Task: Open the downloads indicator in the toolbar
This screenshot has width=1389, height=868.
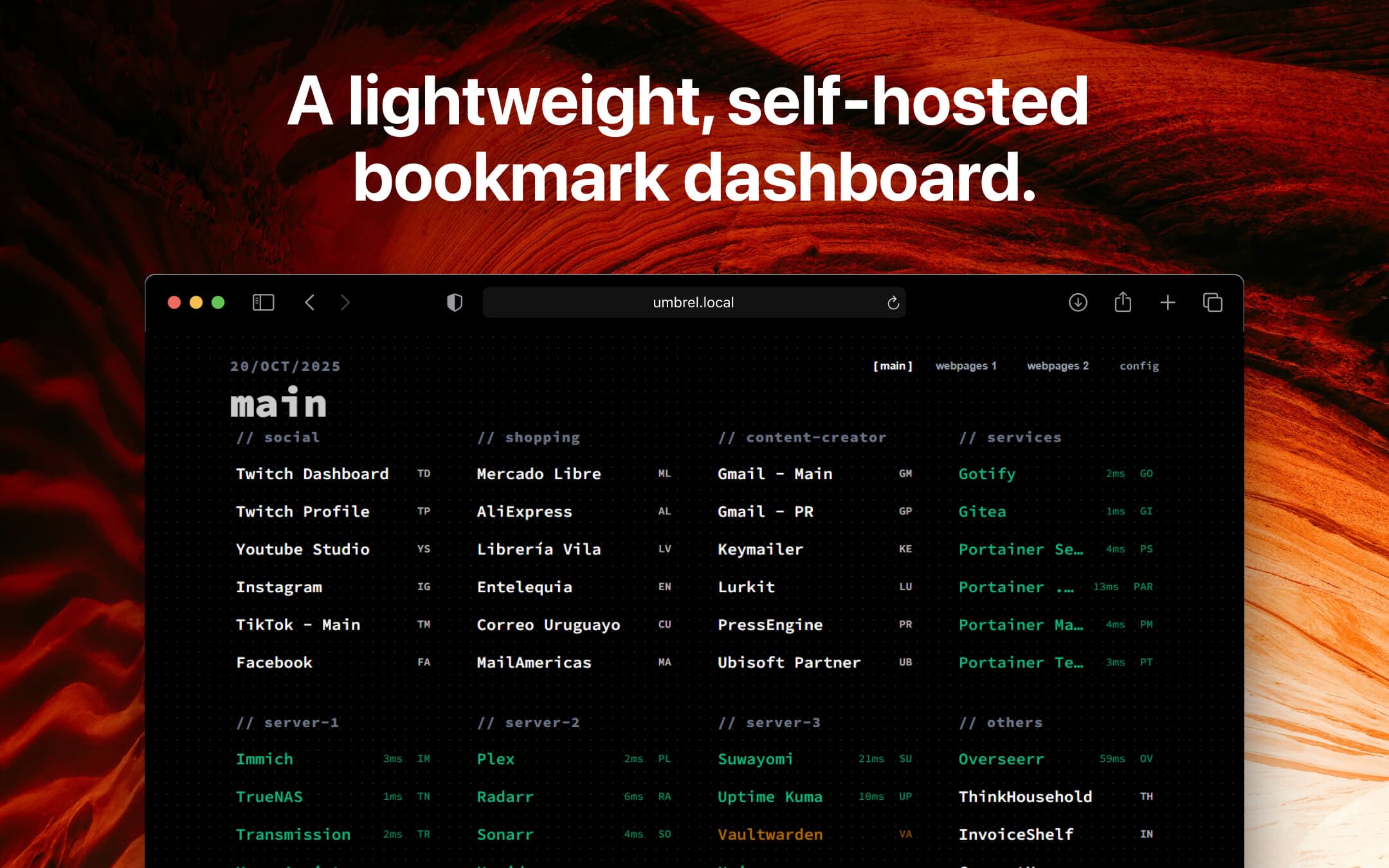Action: (1078, 302)
